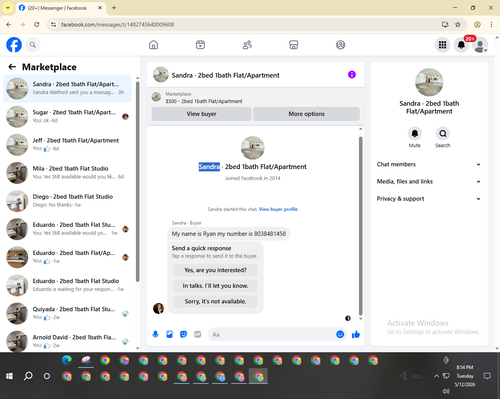
Task: Click message with Ryan's phone number
Action: [229, 234]
